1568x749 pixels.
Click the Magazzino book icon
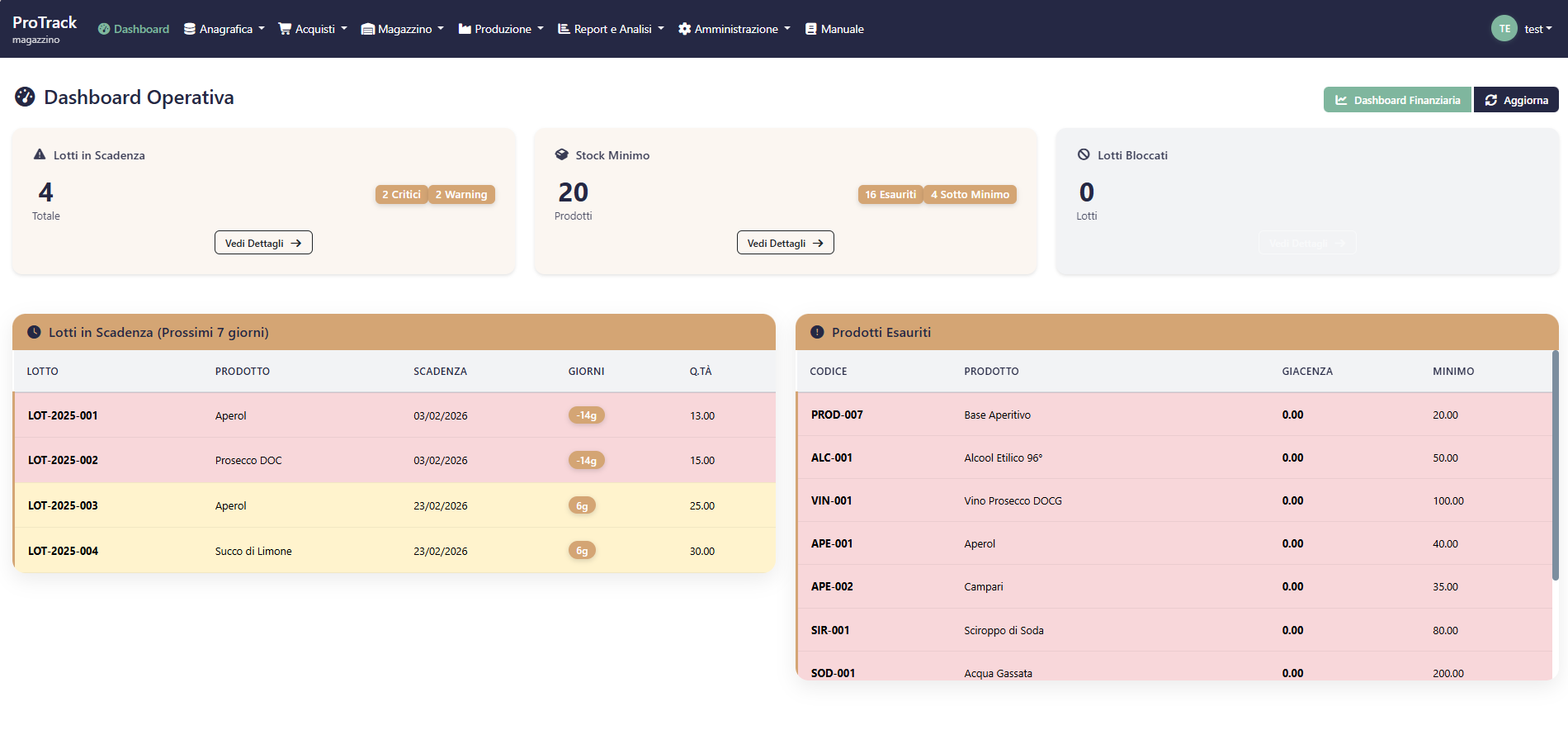(x=368, y=28)
